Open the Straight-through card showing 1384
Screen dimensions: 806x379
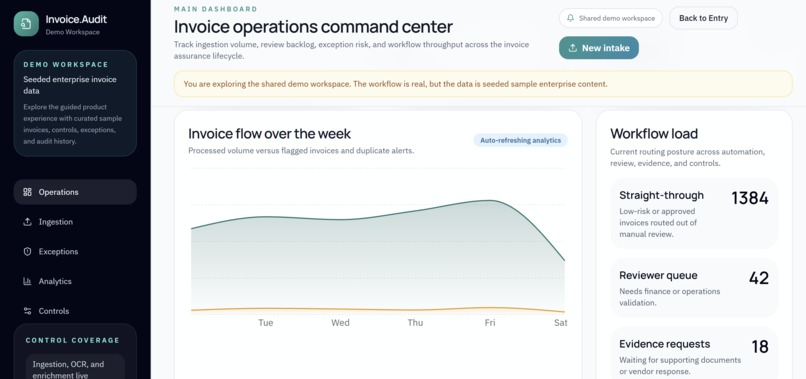694,213
